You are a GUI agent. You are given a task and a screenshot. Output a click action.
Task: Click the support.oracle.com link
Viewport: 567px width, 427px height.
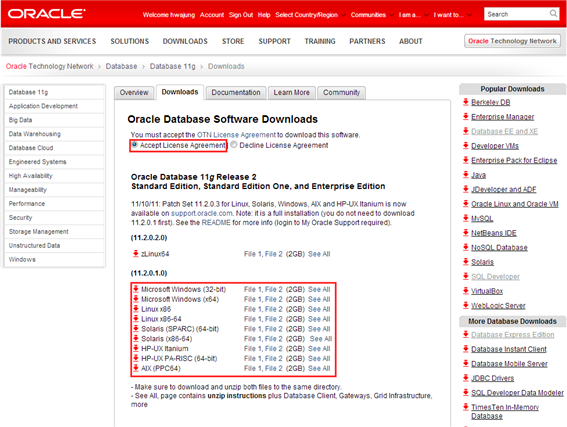(x=202, y=213)
